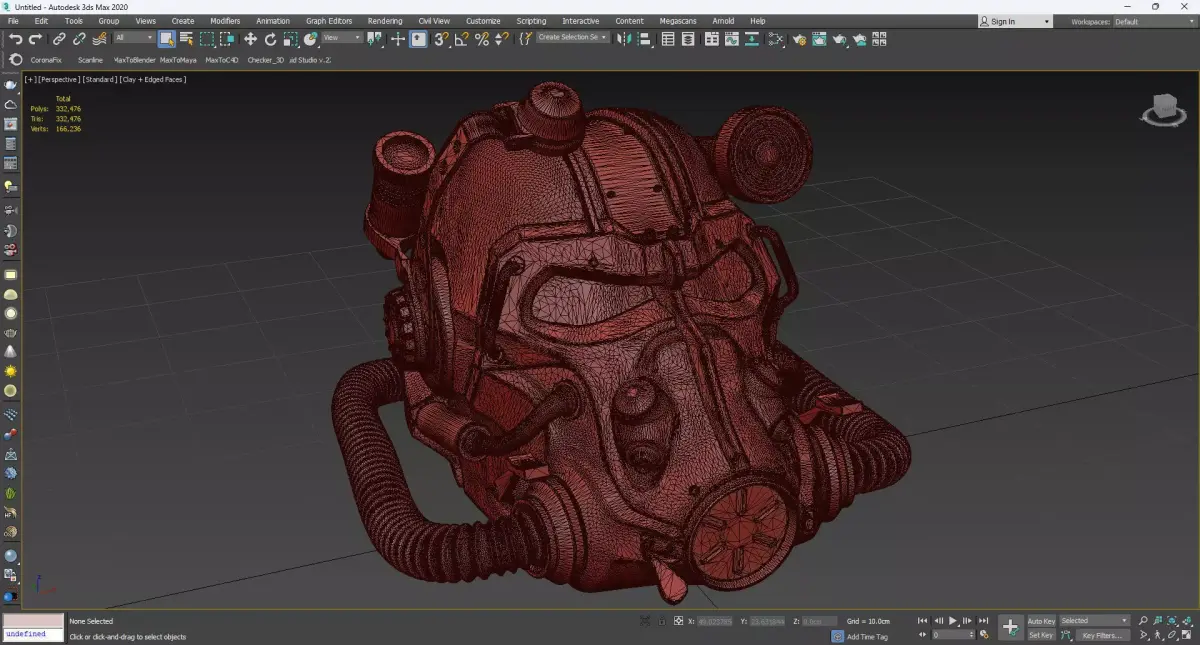Open the Render Setup teapot icon
The width and height of the screenshot is (1200, 645).
pos(799,39)
